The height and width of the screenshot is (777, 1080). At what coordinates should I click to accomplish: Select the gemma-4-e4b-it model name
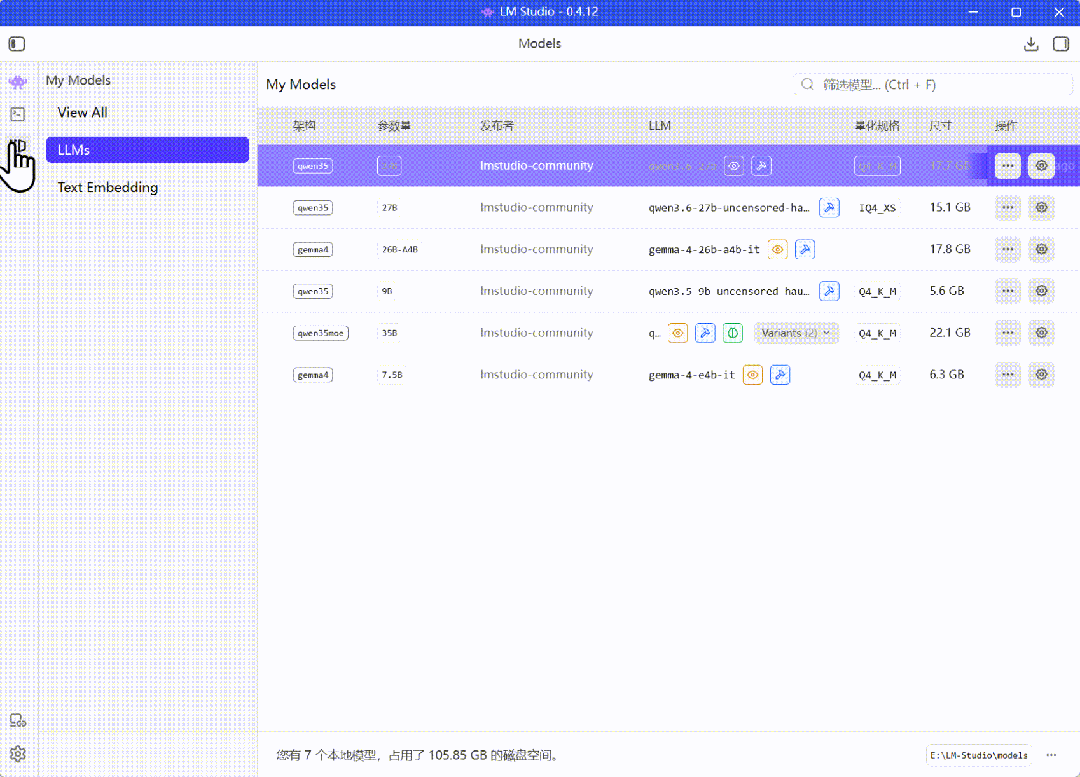click(692, 375)
